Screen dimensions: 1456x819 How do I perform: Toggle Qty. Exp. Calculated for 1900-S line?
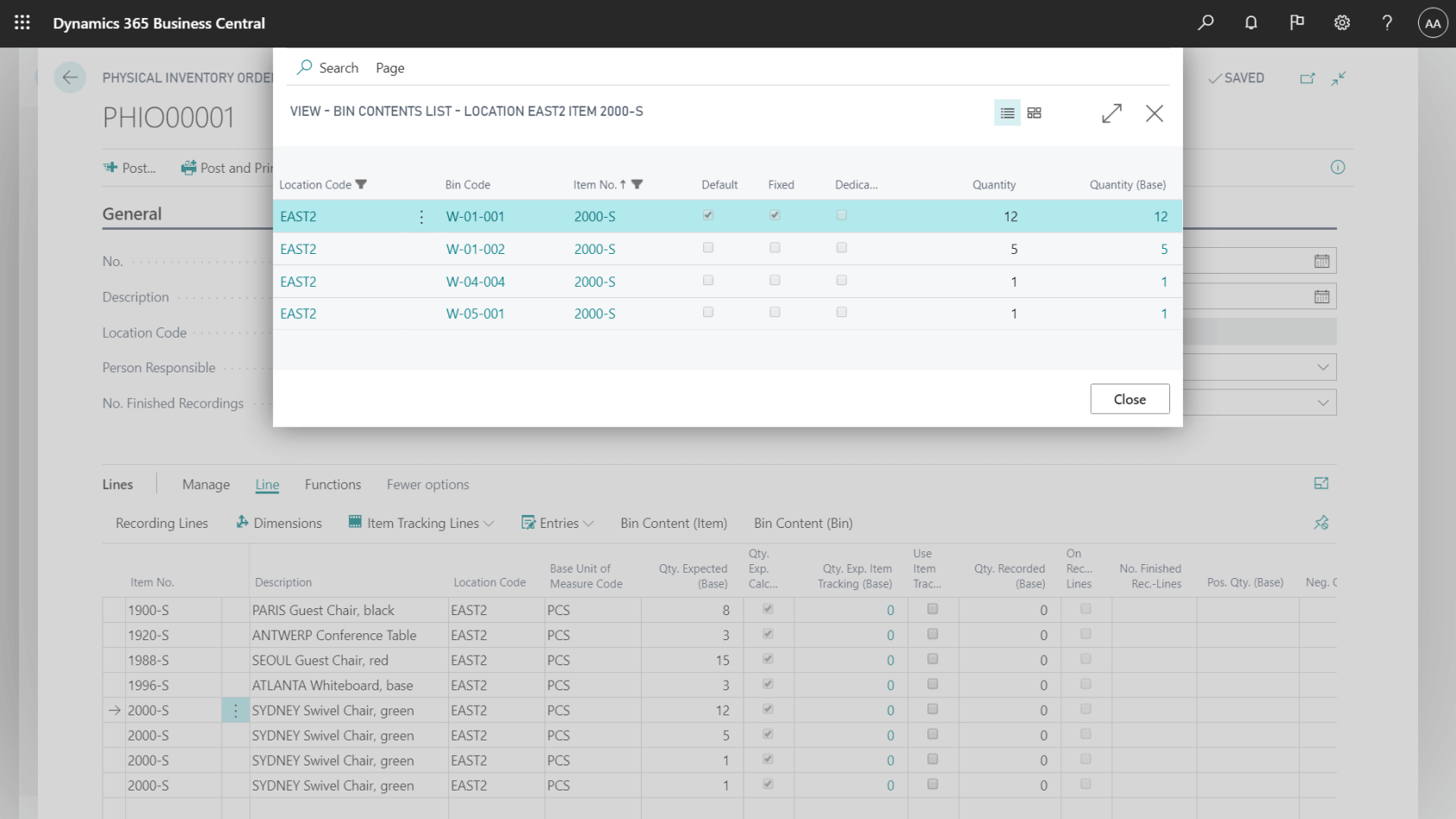(x=768, y=609)
